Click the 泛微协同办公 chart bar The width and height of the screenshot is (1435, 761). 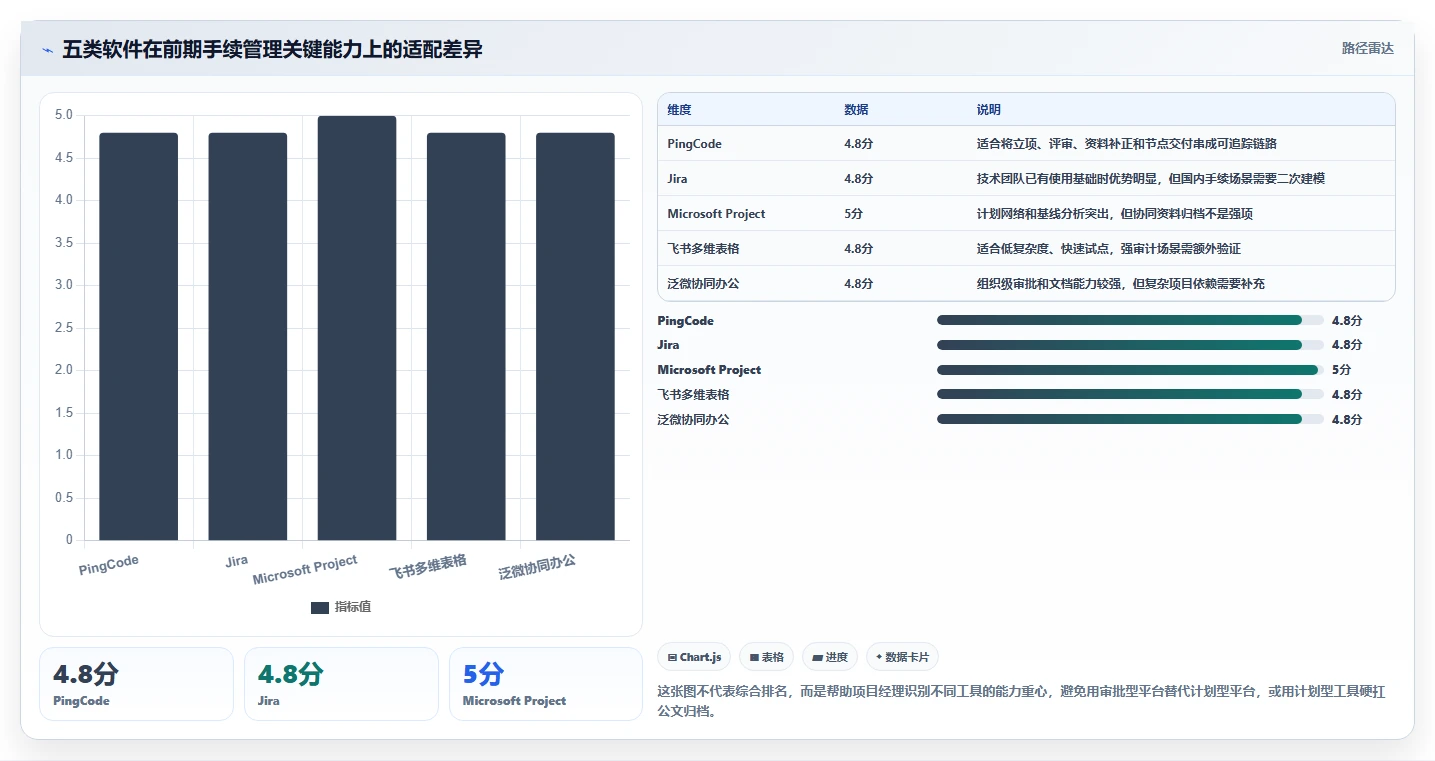pyautogui.click(x=575, y=337)
